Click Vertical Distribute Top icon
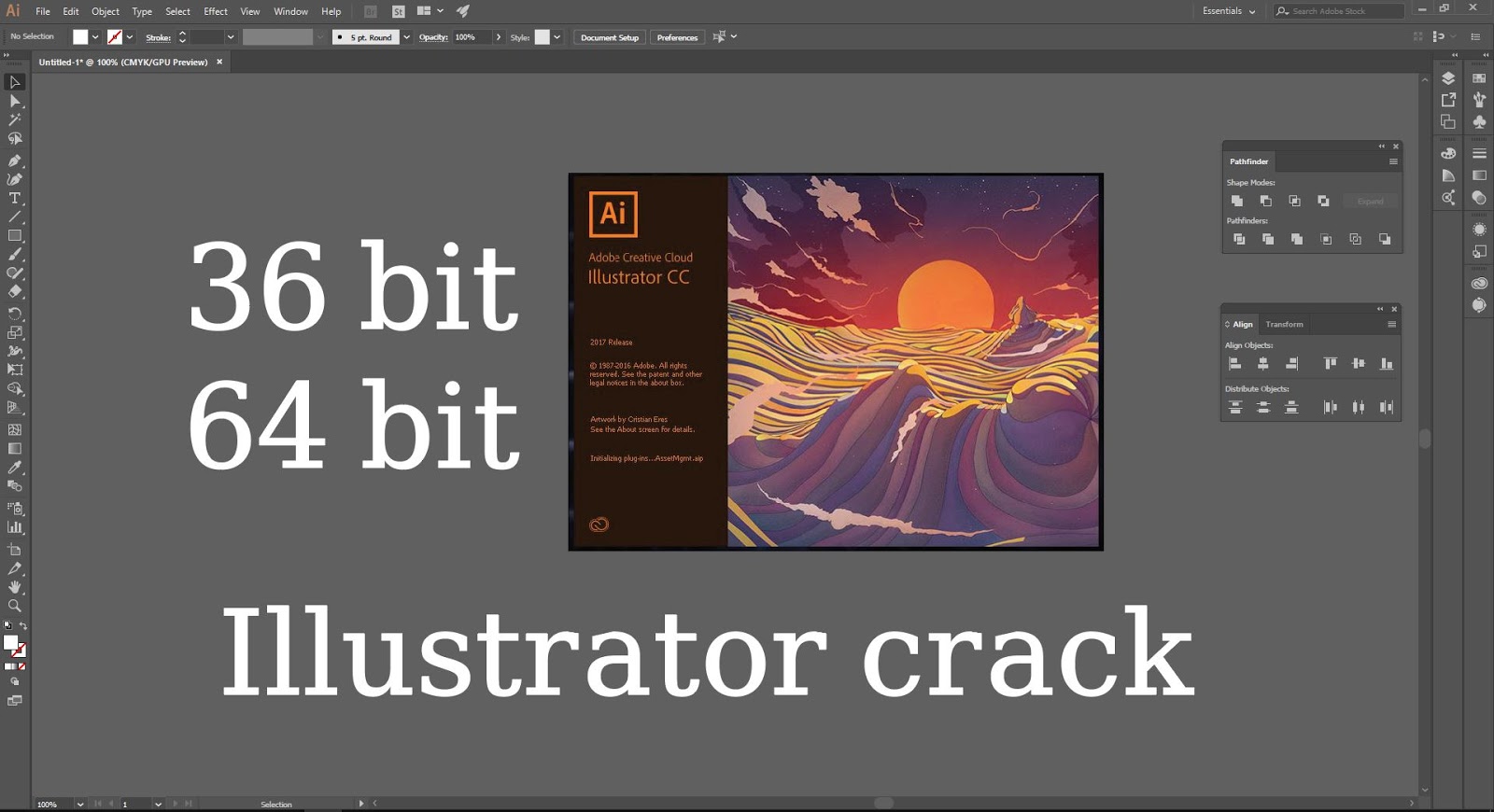 1234,407
